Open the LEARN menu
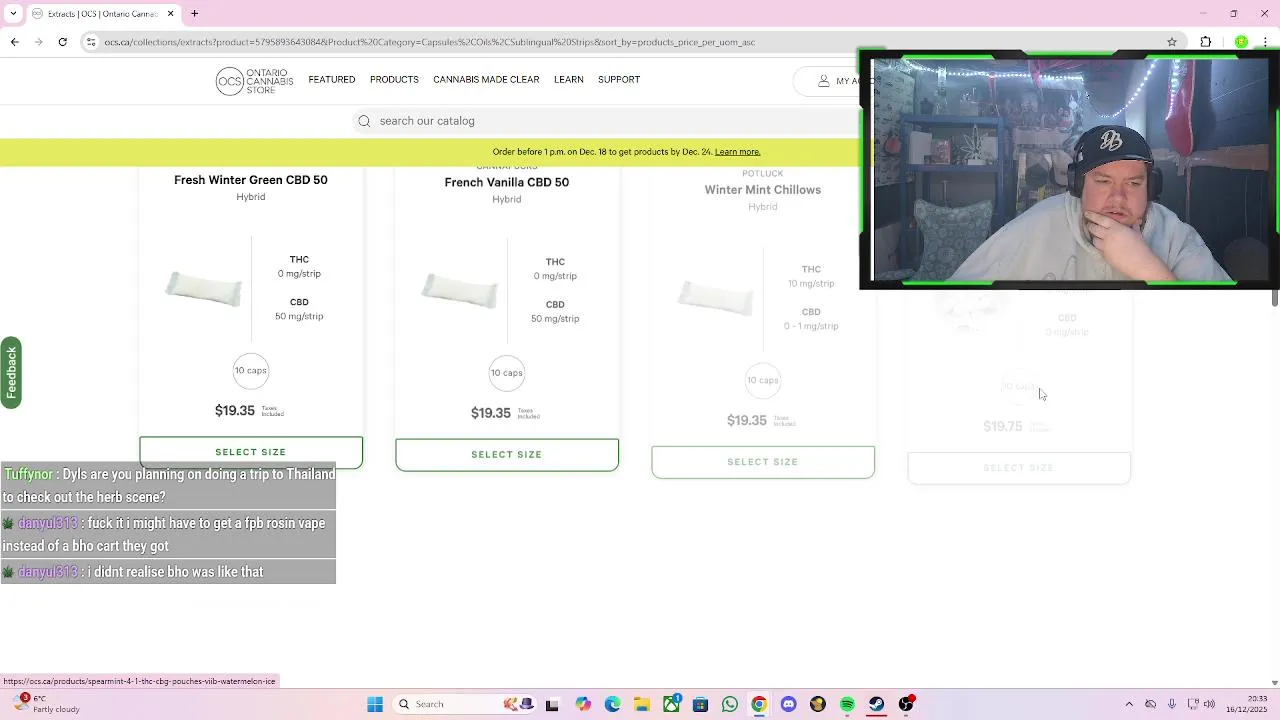The height and width of the screenshot is (720, 1280). pyautogui.click(x=569, y=79)
